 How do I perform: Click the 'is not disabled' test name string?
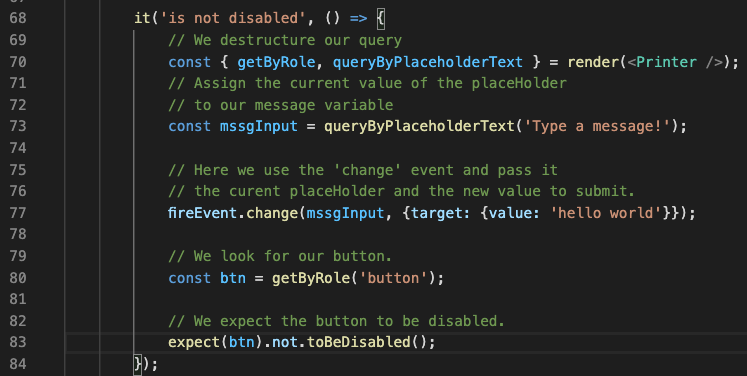coord(232,18)
